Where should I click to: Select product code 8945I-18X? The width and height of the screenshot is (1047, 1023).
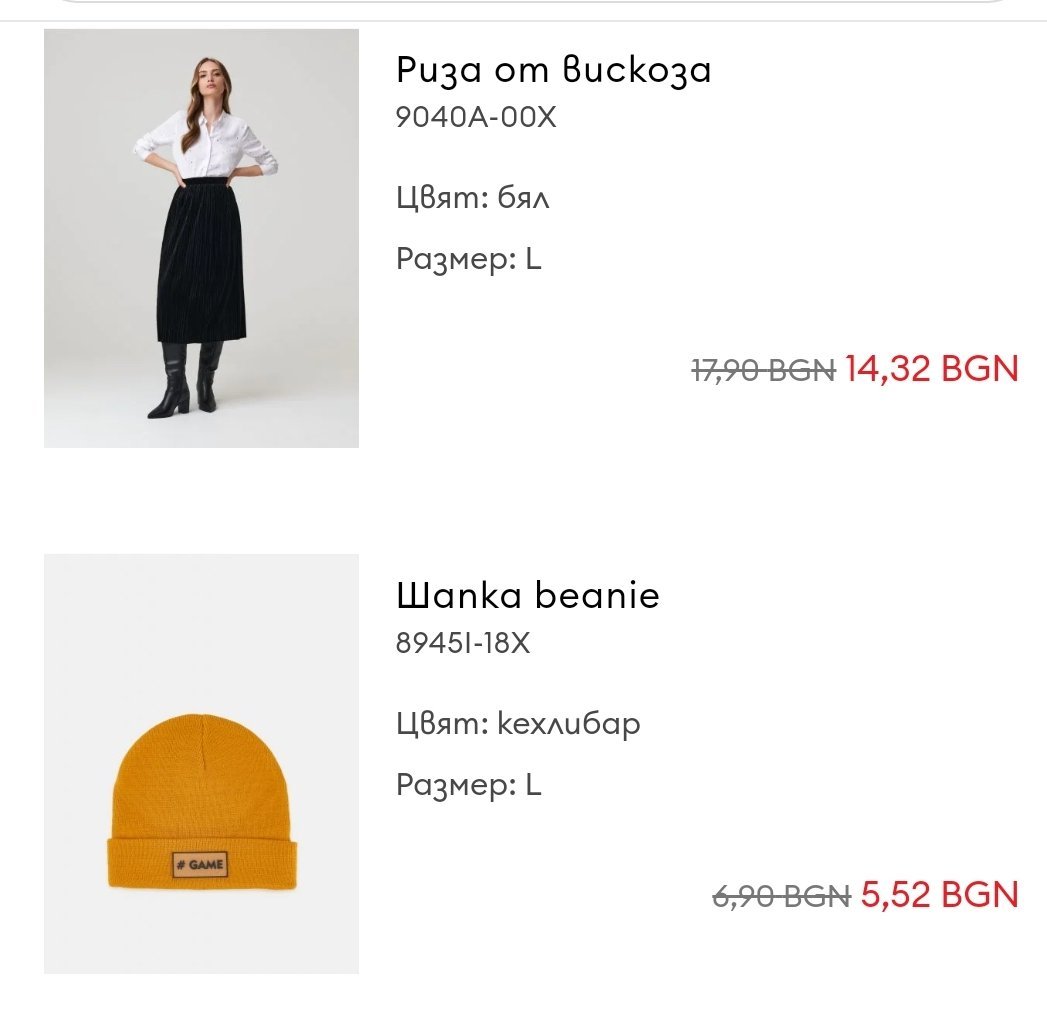[x=463, y=643]
